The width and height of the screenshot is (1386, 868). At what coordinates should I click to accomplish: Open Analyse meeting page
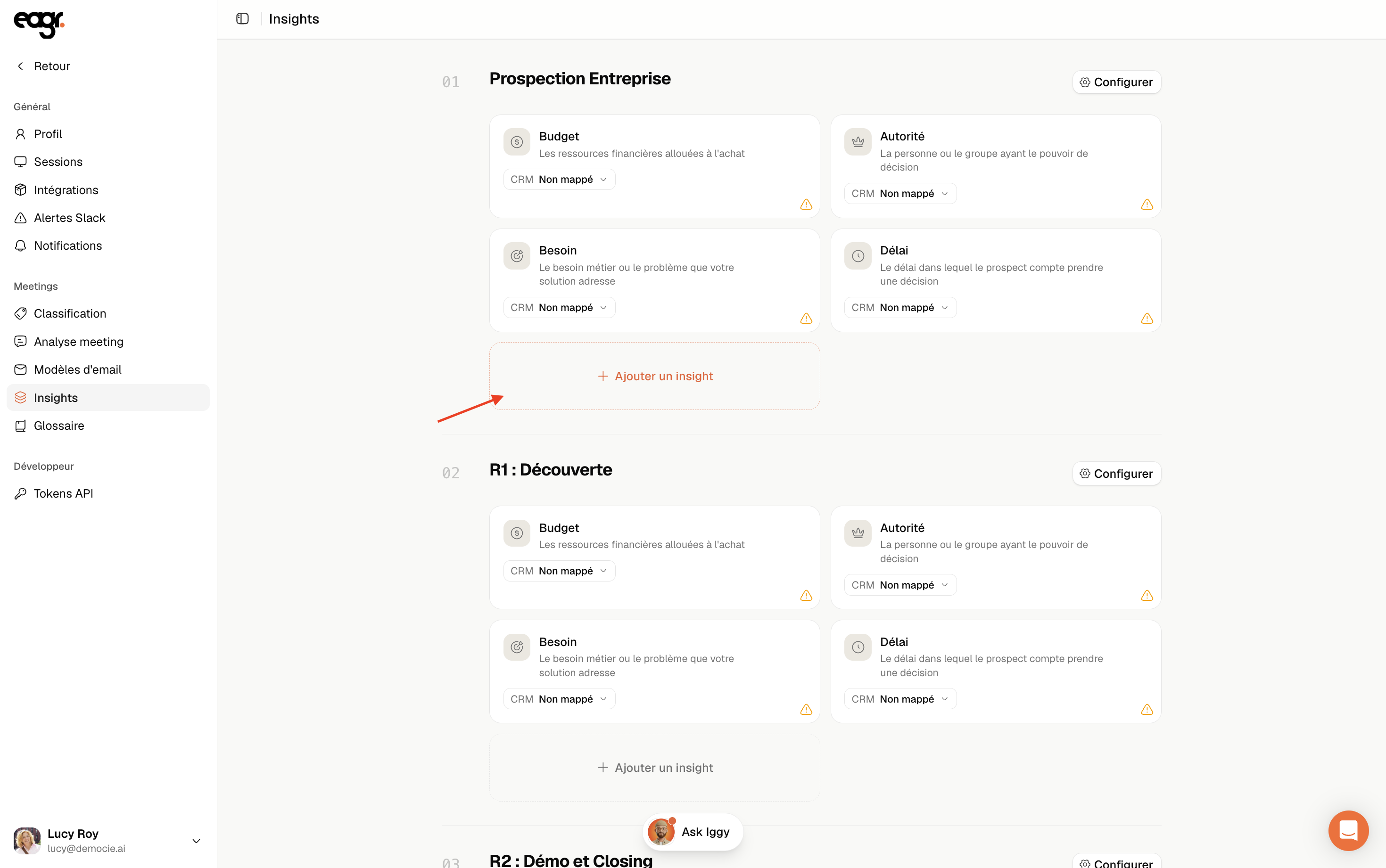point(108,342)
